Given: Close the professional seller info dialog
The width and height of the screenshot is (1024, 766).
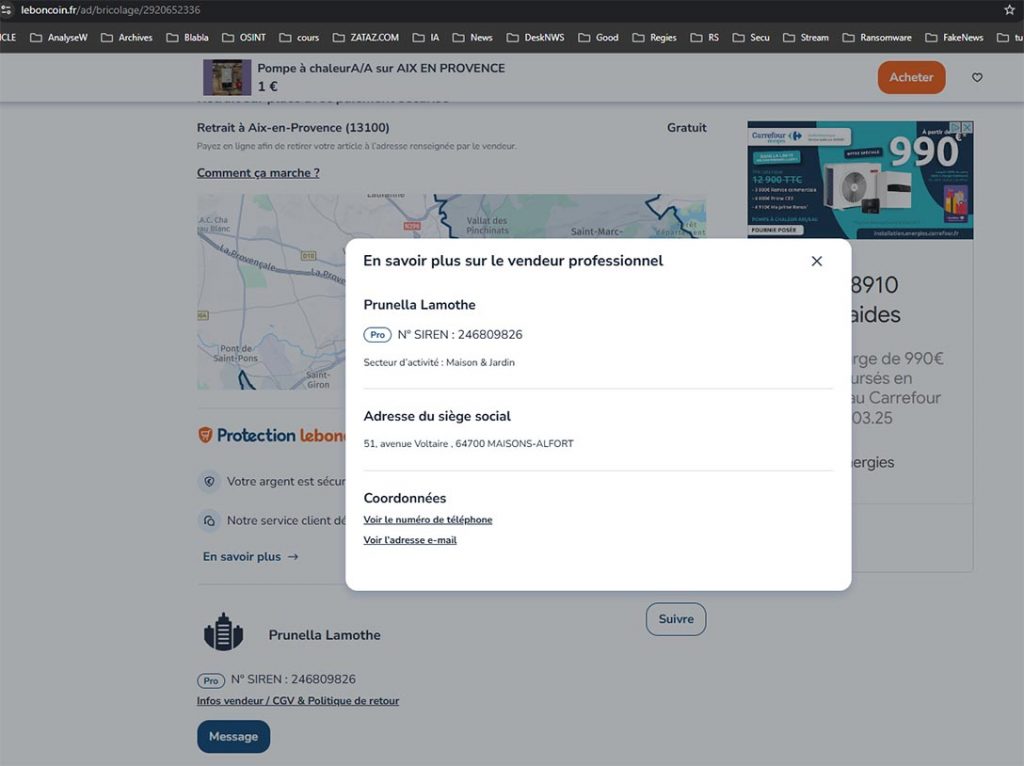Looking at the screenshot, I should pos(816,261).
